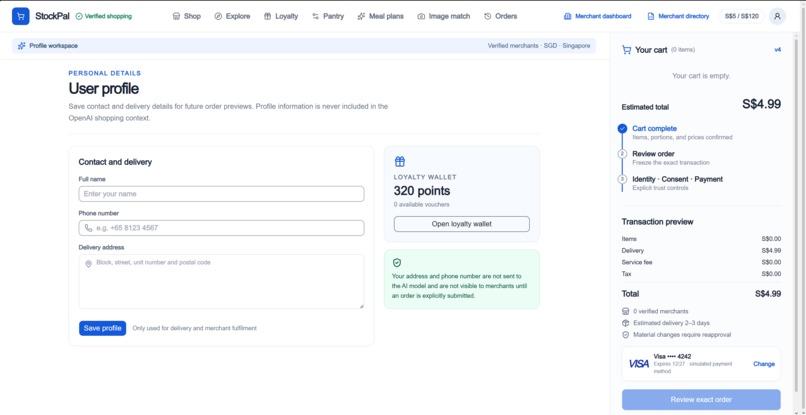Click the Image match camera icon
This screenshot has height=415, width=806.
coord(421,16)
